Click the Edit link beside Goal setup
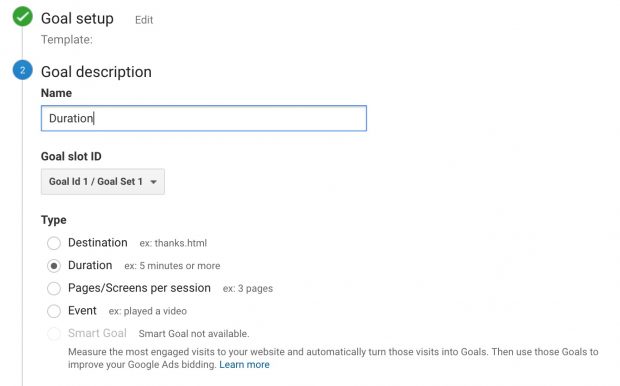 pyautogui.click(x=144, y=20)
